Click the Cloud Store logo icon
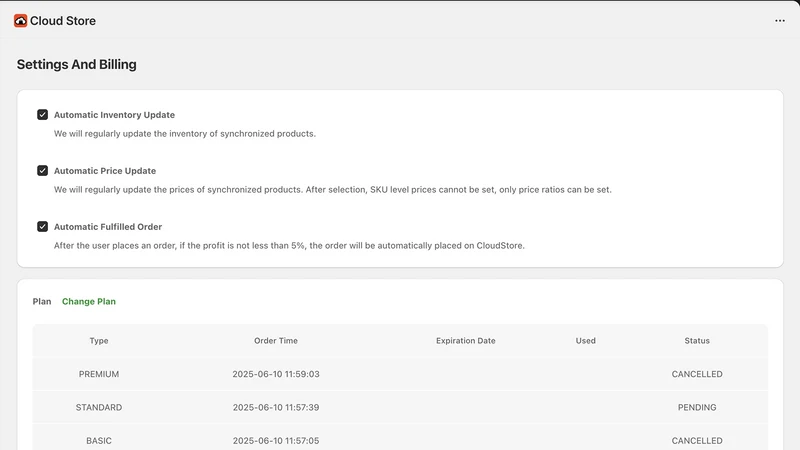 click(20, 20)
